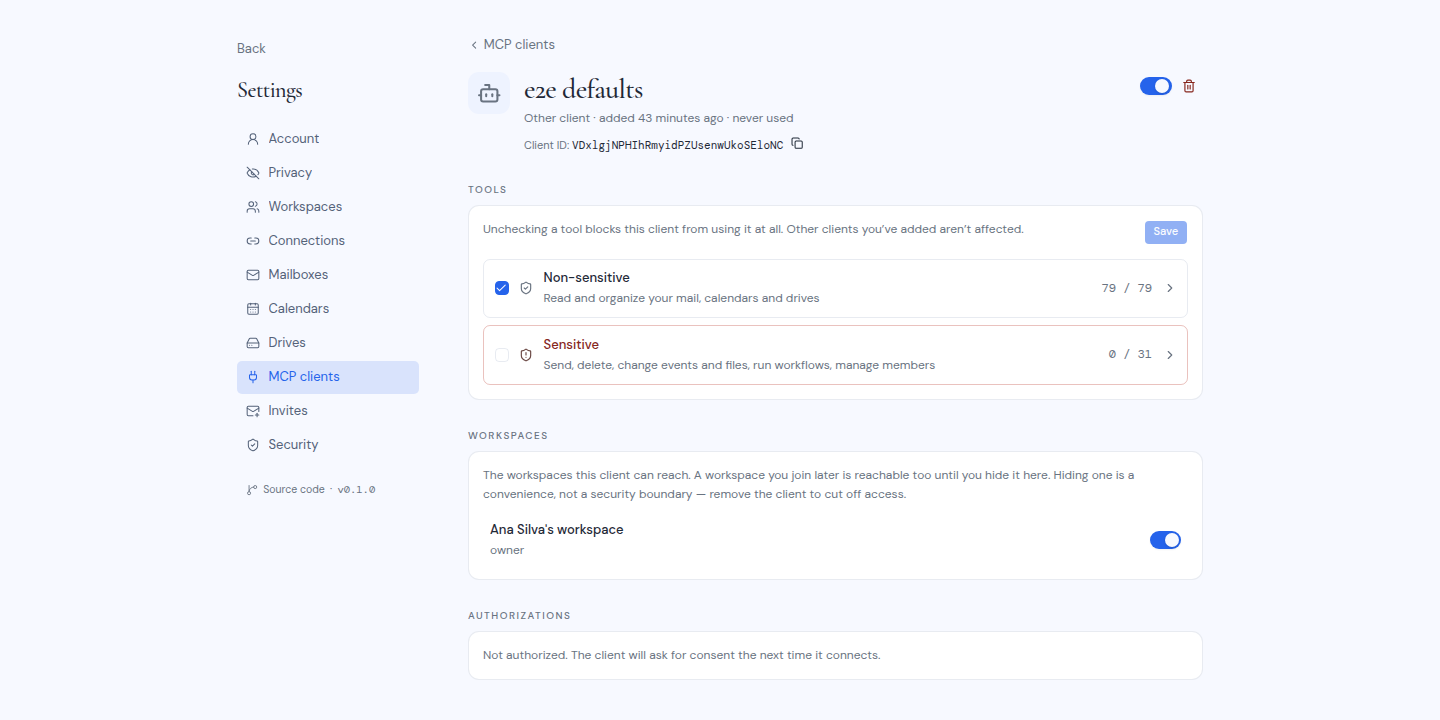1440x720 pixels.
Task: Click the MCP clients plug icon
Action: click(x=253, y=377)
